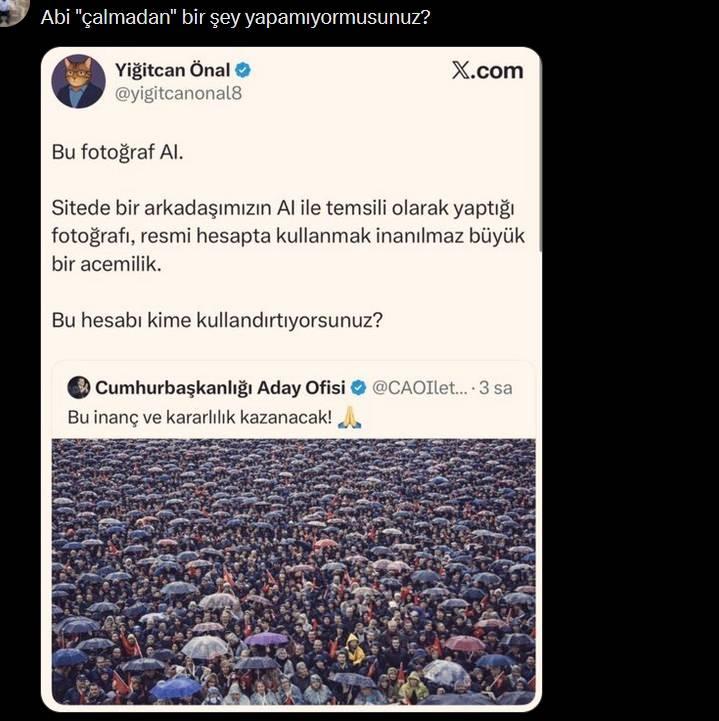Click the 'Bu hesabı kime kullandırtıyorsunuz?' line
Image resolution: width=719 pixels, height=721 pixels.
click(x=217, y=320)
